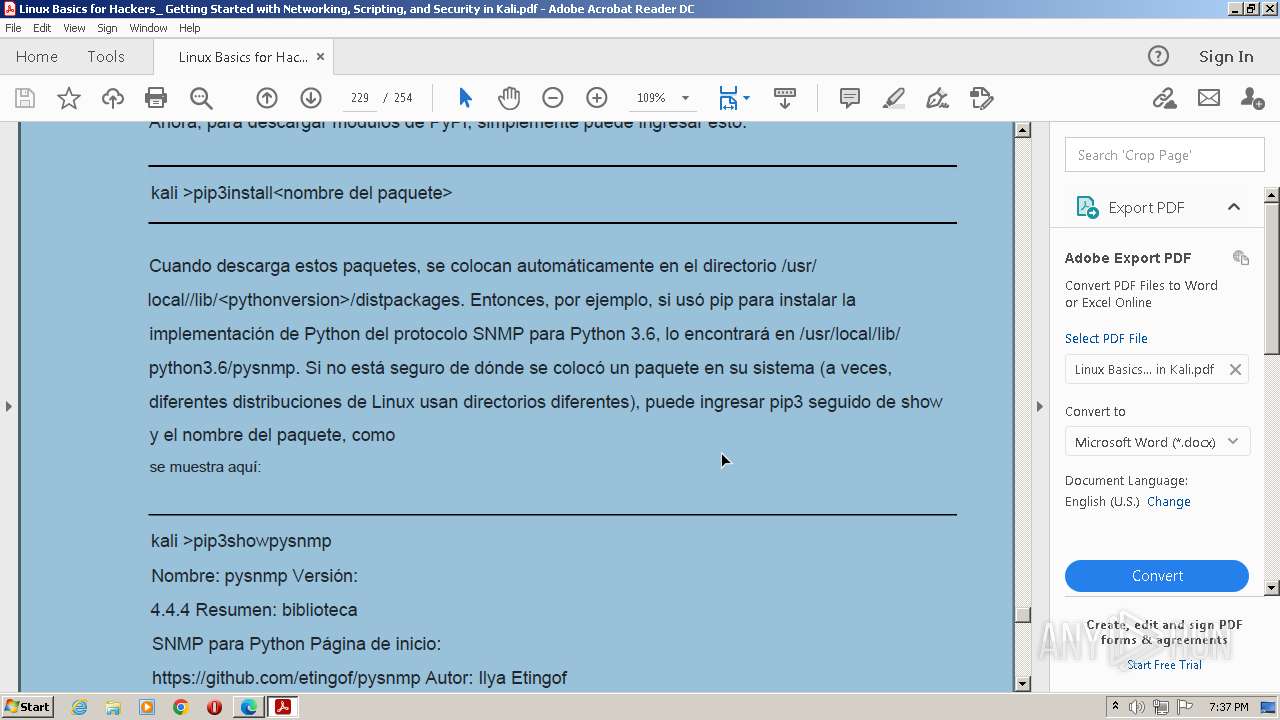Click the scrolling mode download icon
This screenshot has height=720, width=1280.
pyautogui.click(x=785, y=98)
